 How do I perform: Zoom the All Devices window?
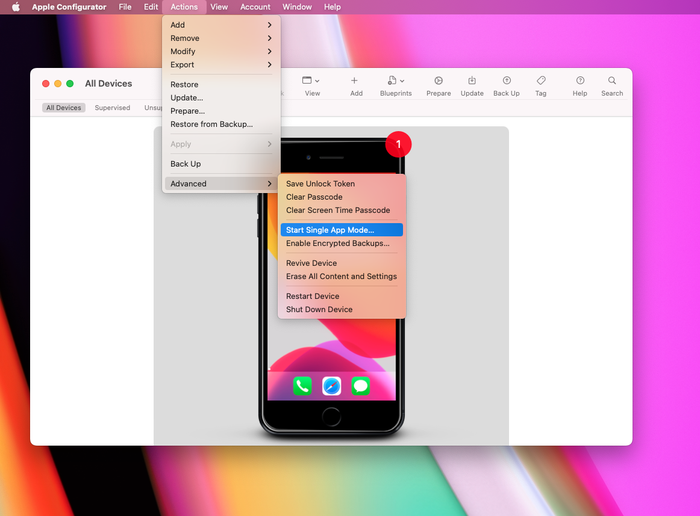[x=70, y=83]
